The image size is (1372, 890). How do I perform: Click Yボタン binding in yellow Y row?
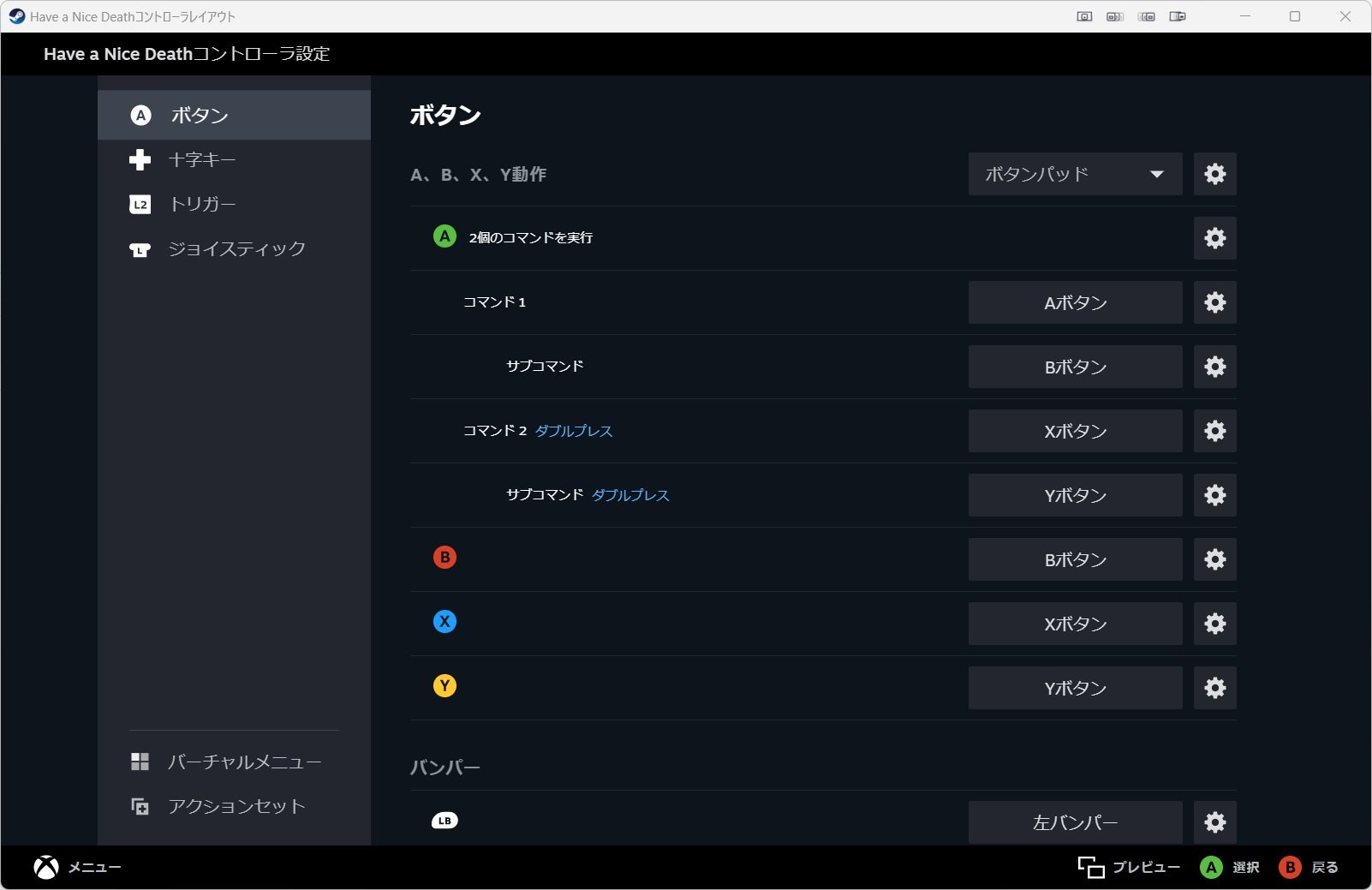1075,688
